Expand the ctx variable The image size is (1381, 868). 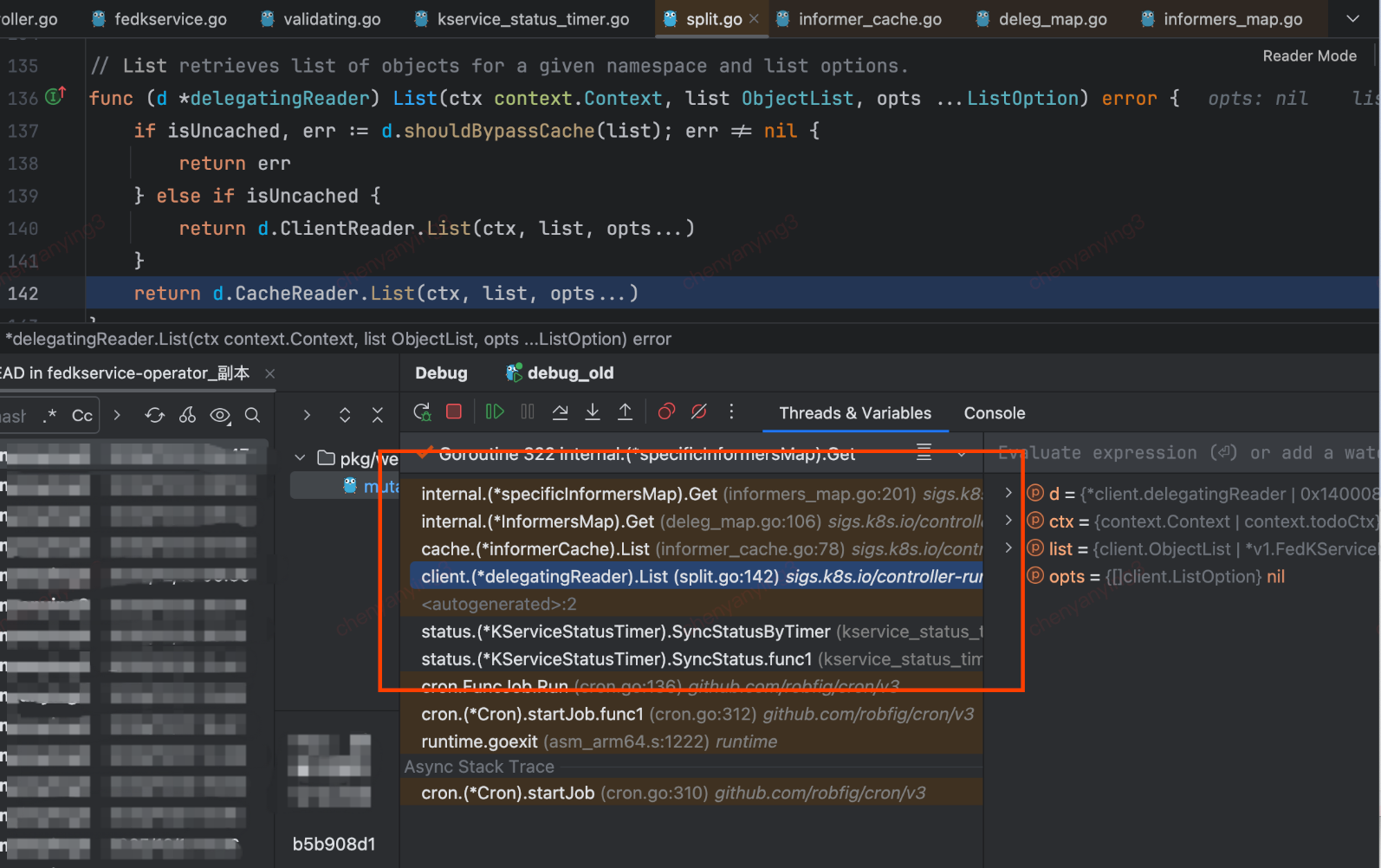click(x=1008, y=521)
